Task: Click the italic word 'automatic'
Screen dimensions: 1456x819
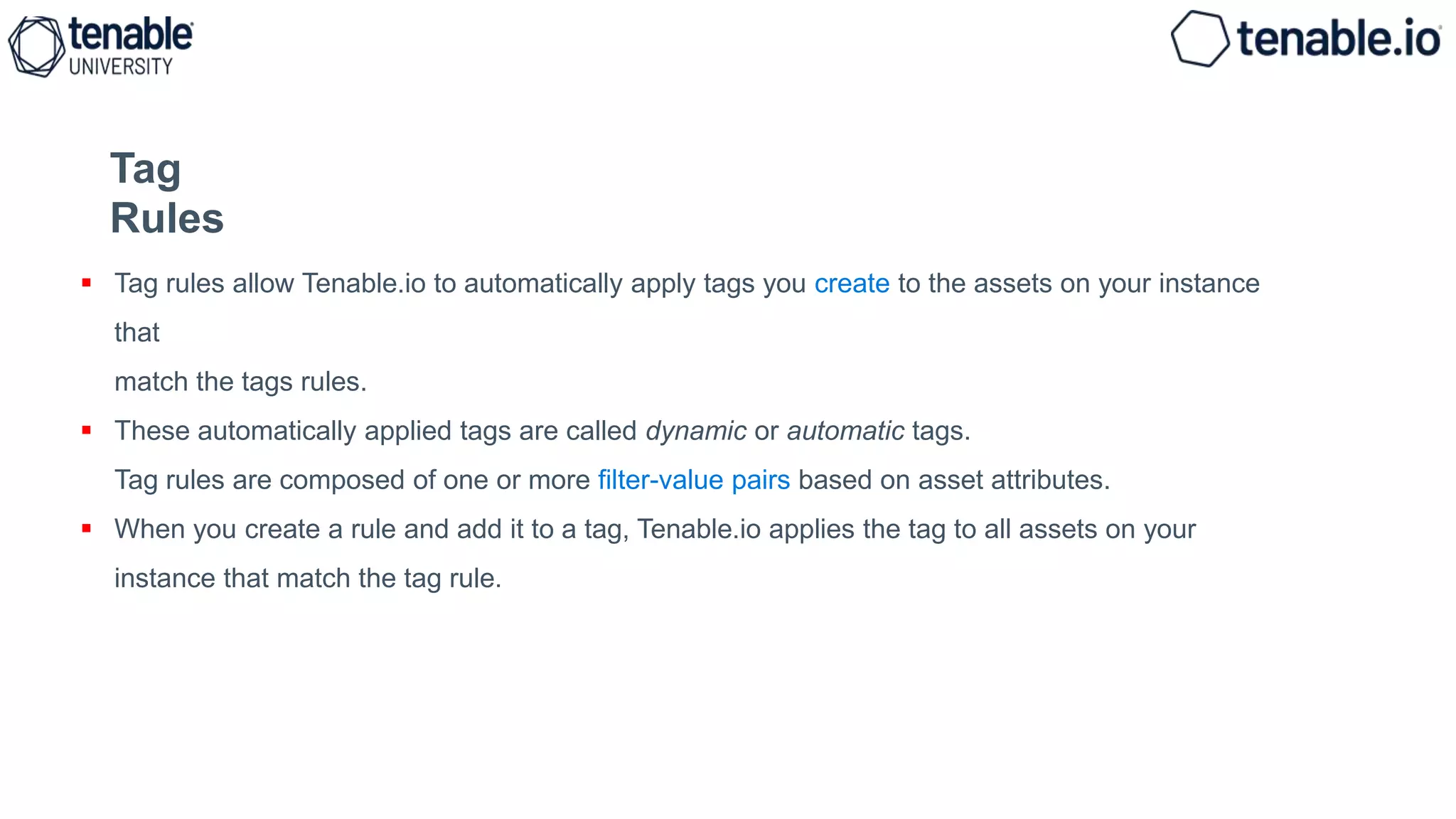Action: [x=845, y=431]
